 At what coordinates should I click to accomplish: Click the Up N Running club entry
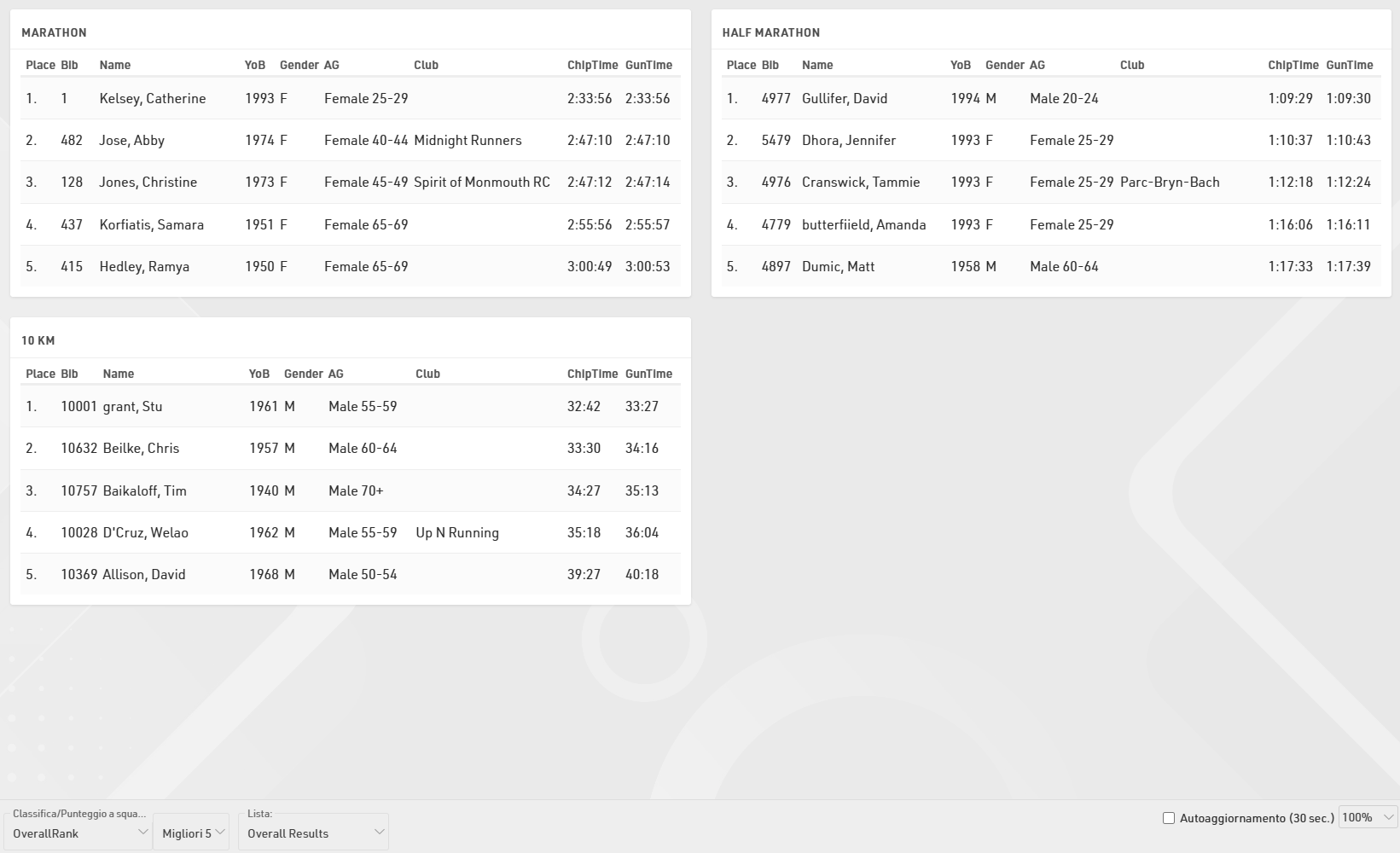coord(456,532)
